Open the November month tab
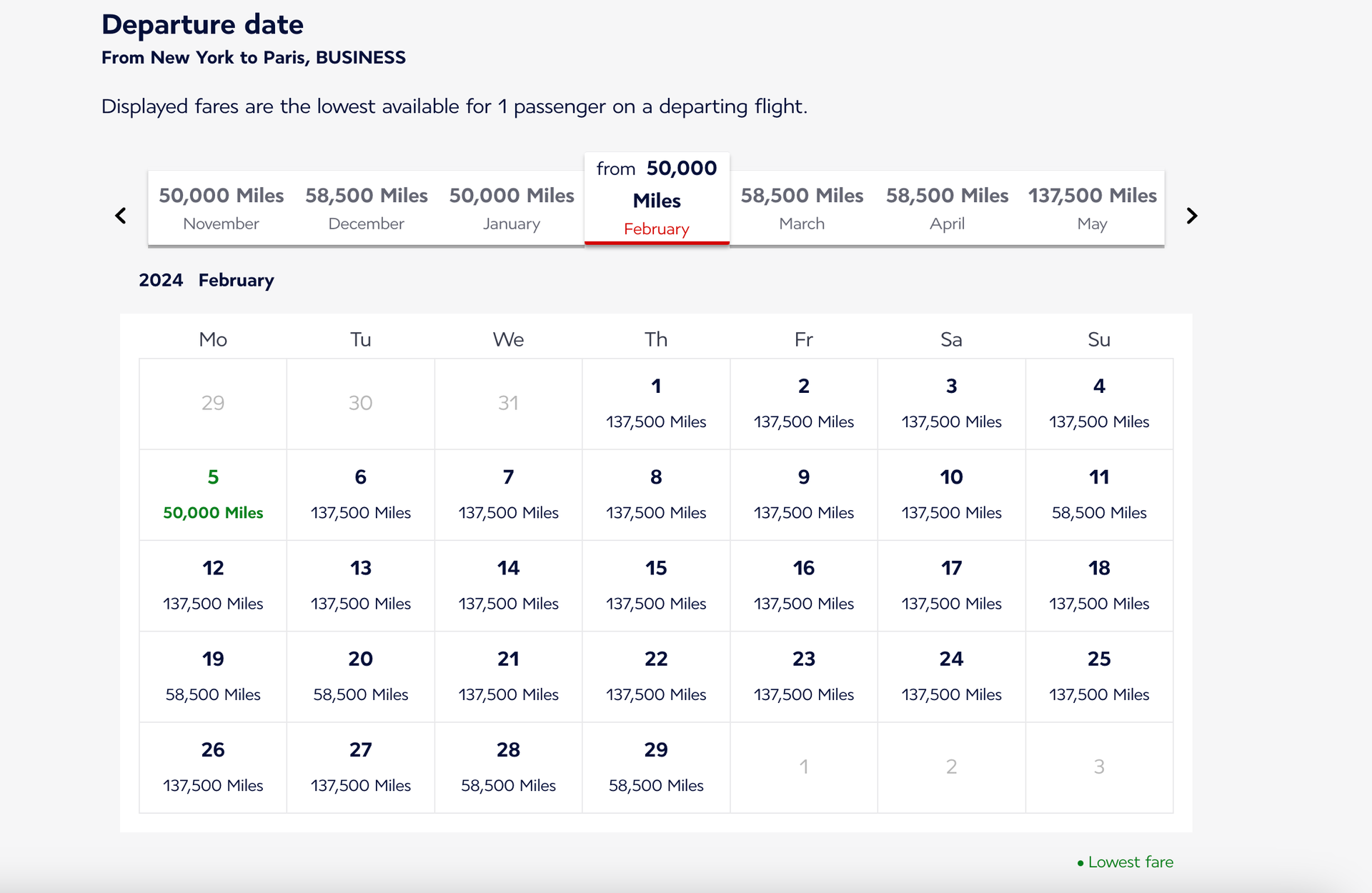This screenshot has width=1372, height=893. pyautogui.click(x=221, y=208)
